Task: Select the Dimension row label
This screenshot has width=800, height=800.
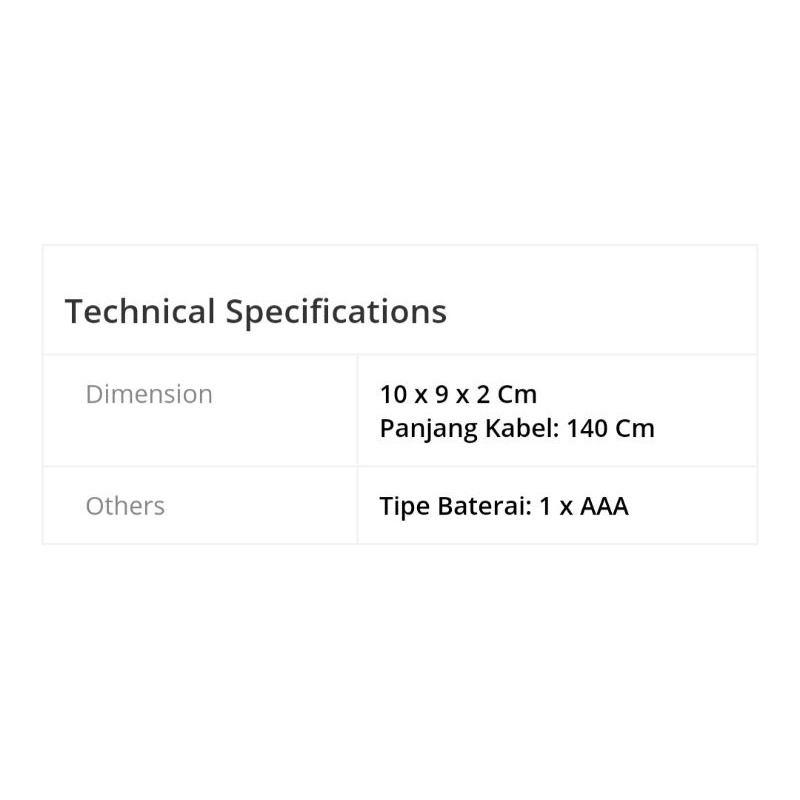Action: tap(149, 394)
